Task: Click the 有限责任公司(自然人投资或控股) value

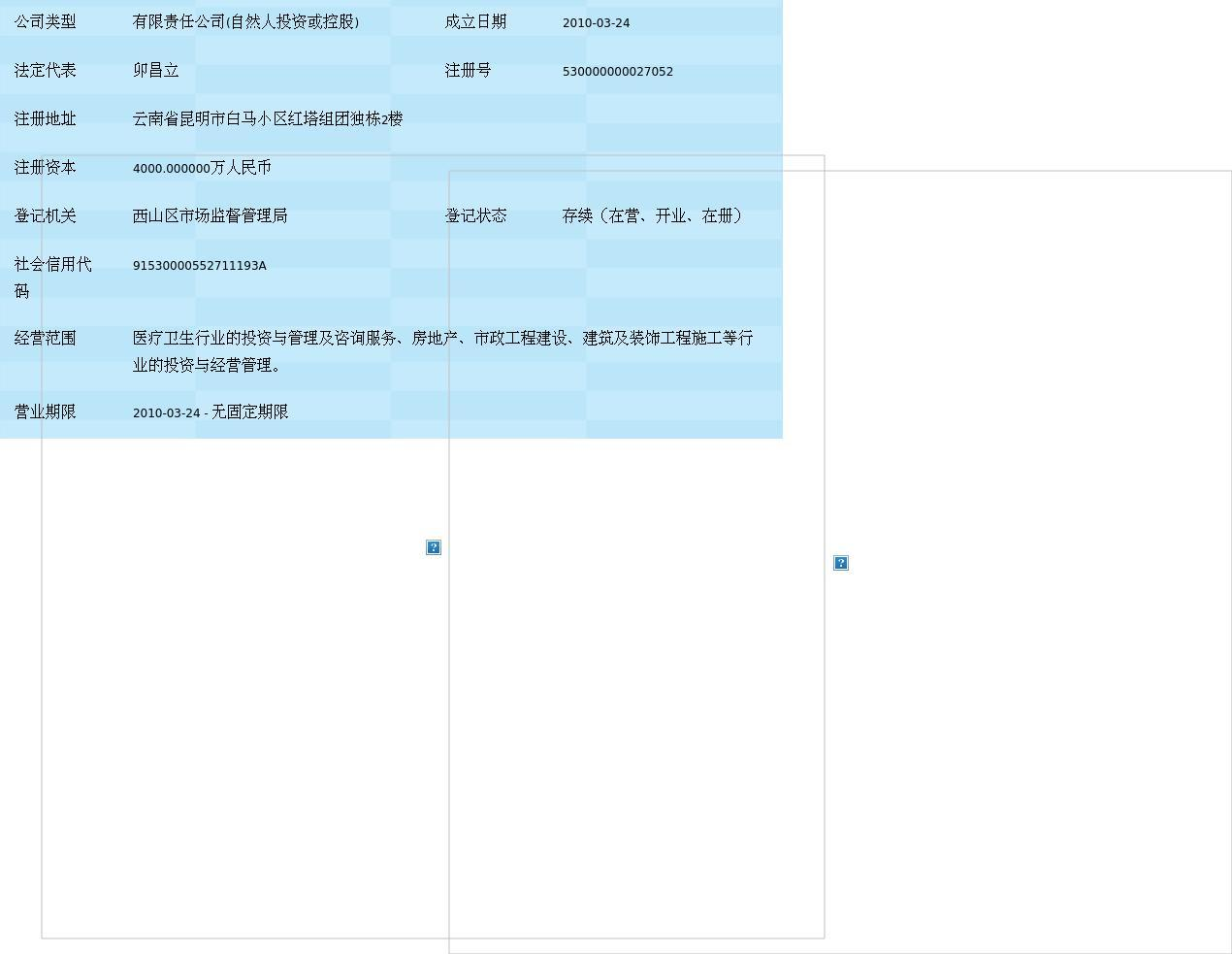Action: (x=245, y=21)
